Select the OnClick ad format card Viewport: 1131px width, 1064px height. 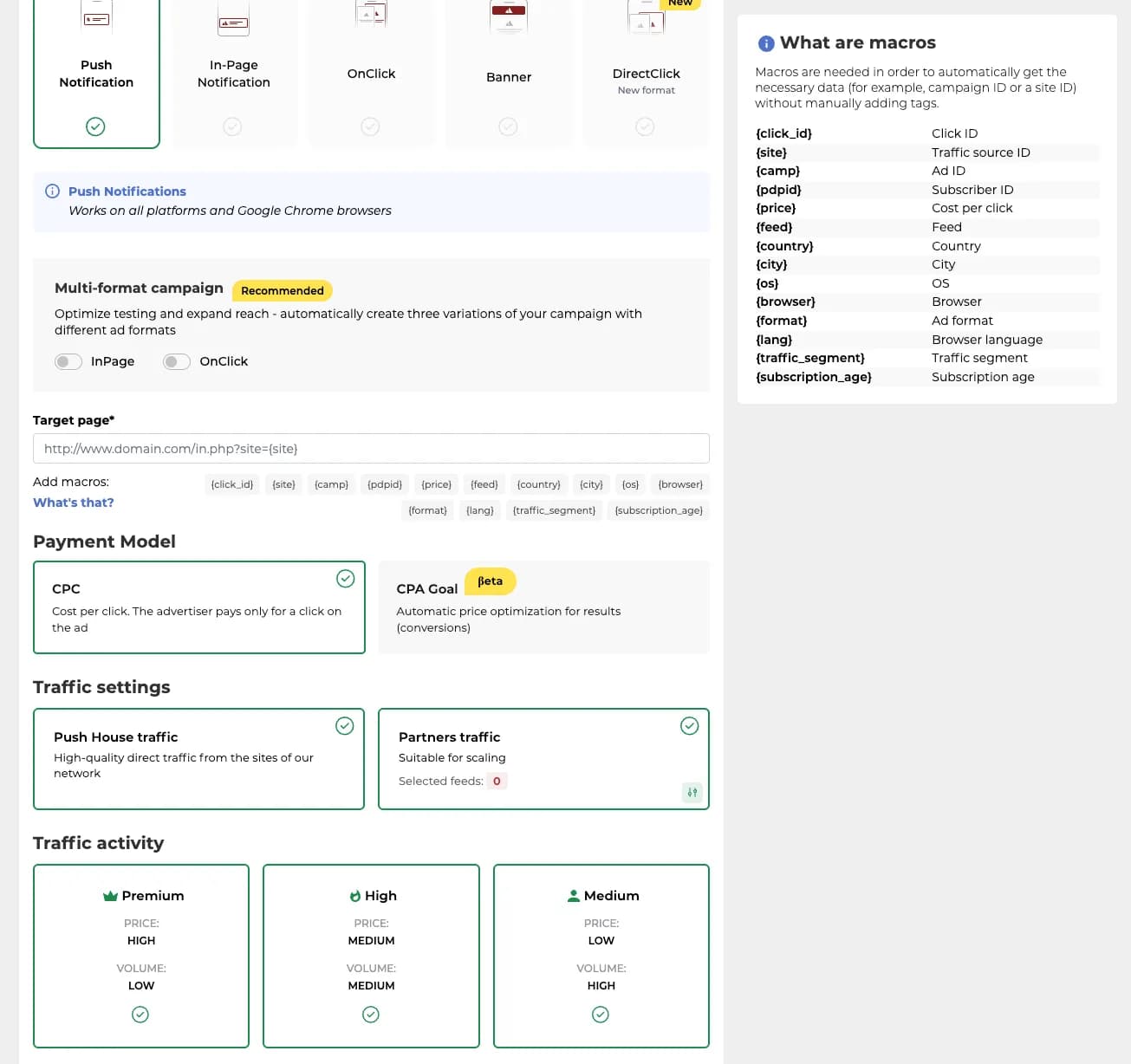(371, 73)
